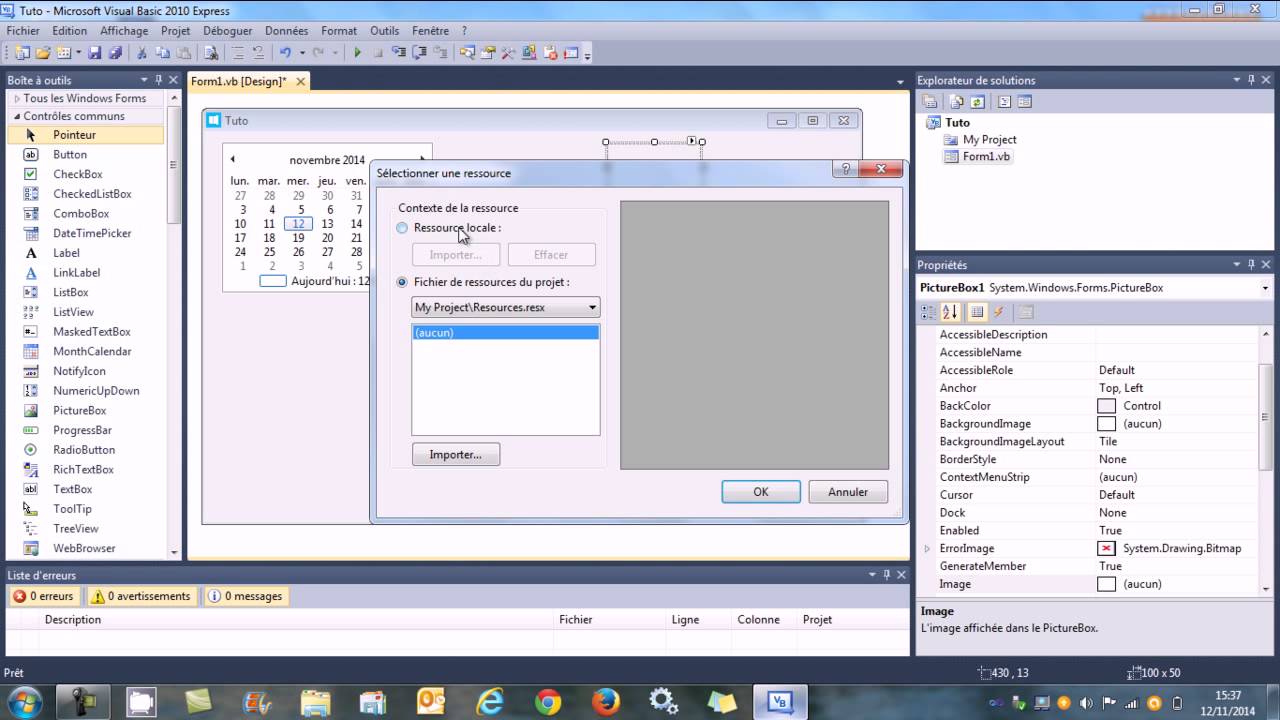Click the Undo arrow toolbar icon

coord(285,53)
